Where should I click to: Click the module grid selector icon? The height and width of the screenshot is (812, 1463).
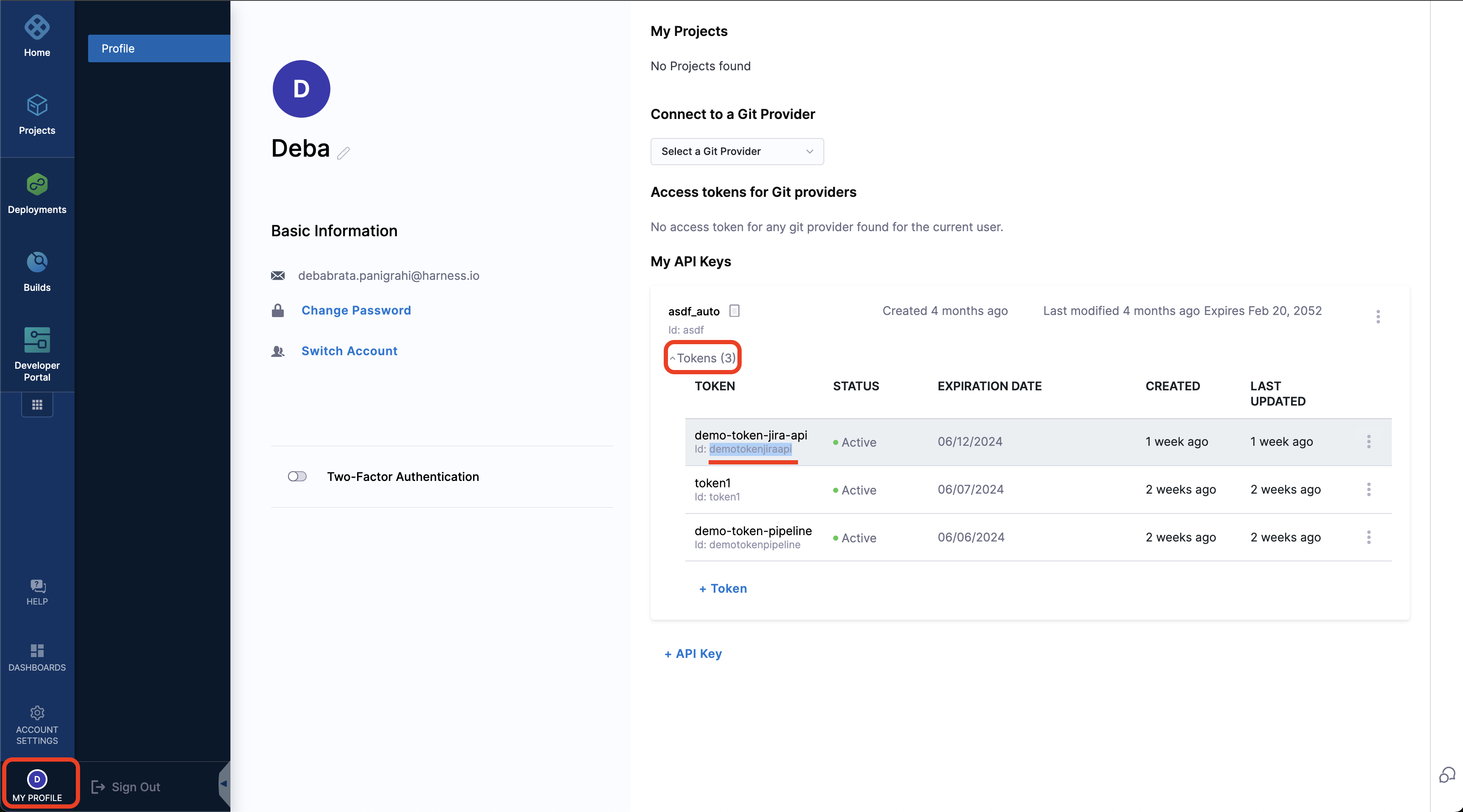point(37,405)
